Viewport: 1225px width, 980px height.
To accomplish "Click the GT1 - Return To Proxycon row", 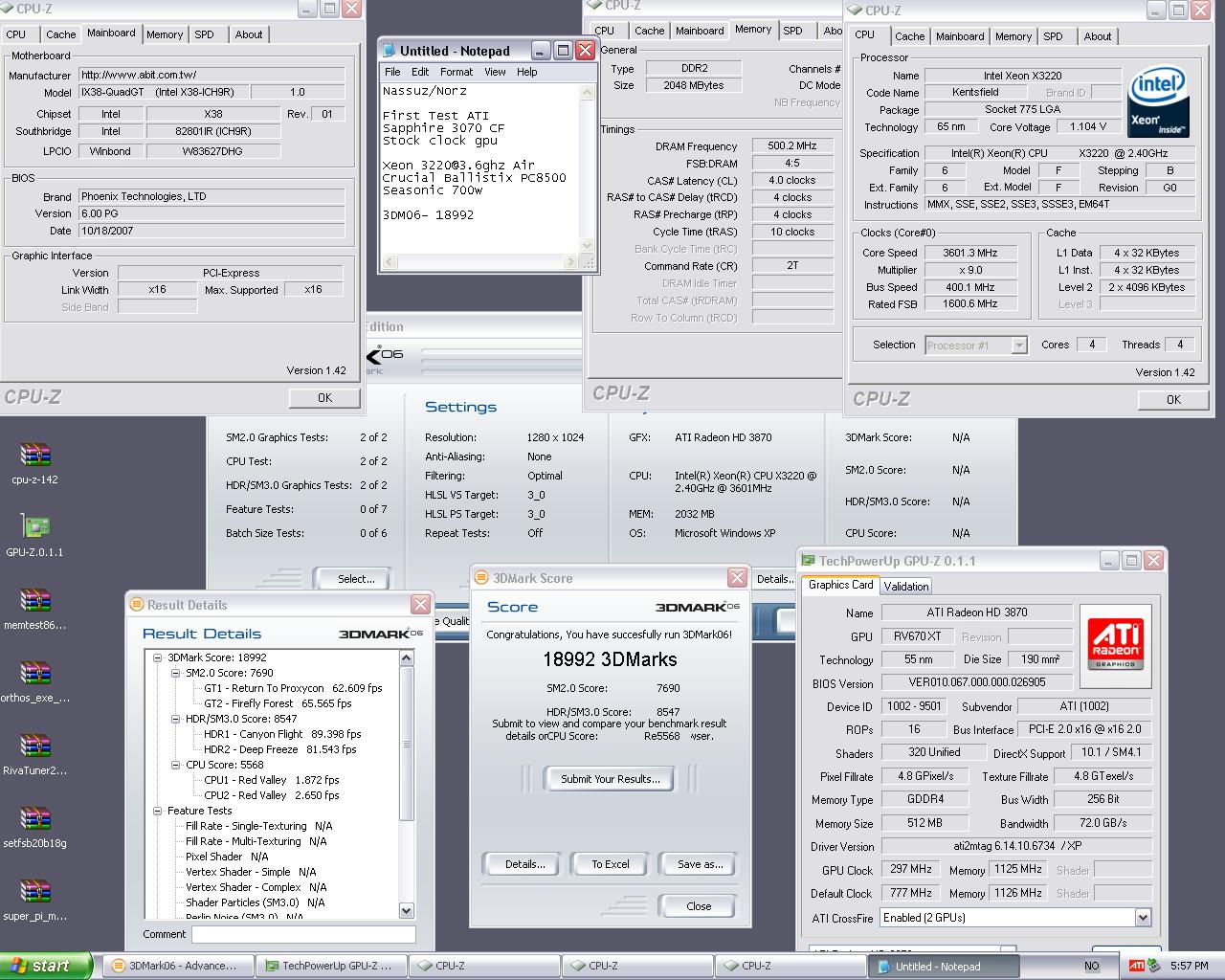I will click(293, 688).
